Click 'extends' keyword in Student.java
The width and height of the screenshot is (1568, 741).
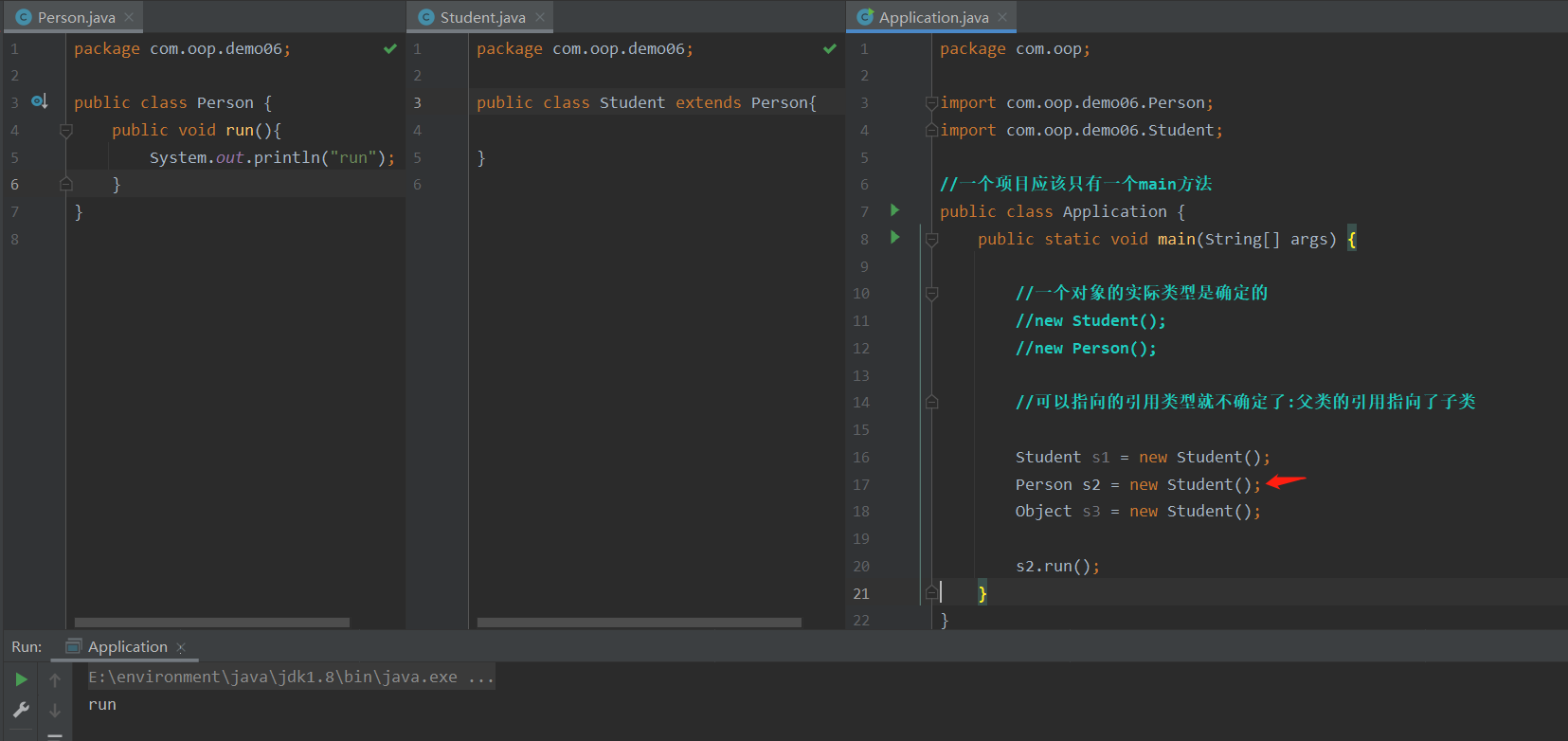[708, 102]
